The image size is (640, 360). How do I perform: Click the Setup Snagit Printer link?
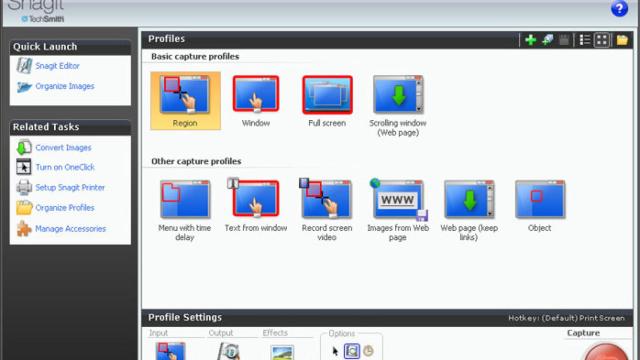pos(70,188)
